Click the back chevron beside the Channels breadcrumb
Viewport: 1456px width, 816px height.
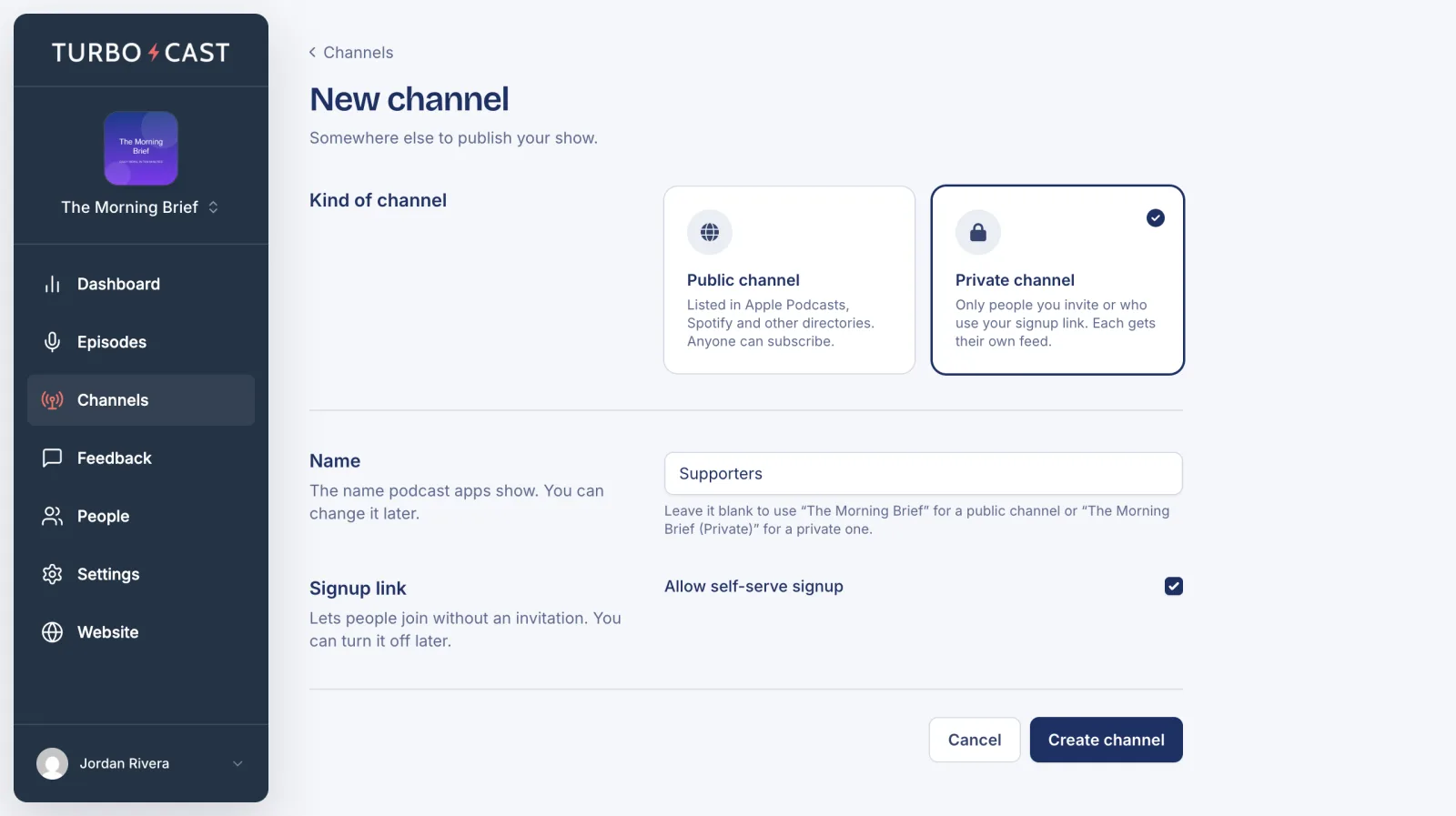(x=313, y=52)
